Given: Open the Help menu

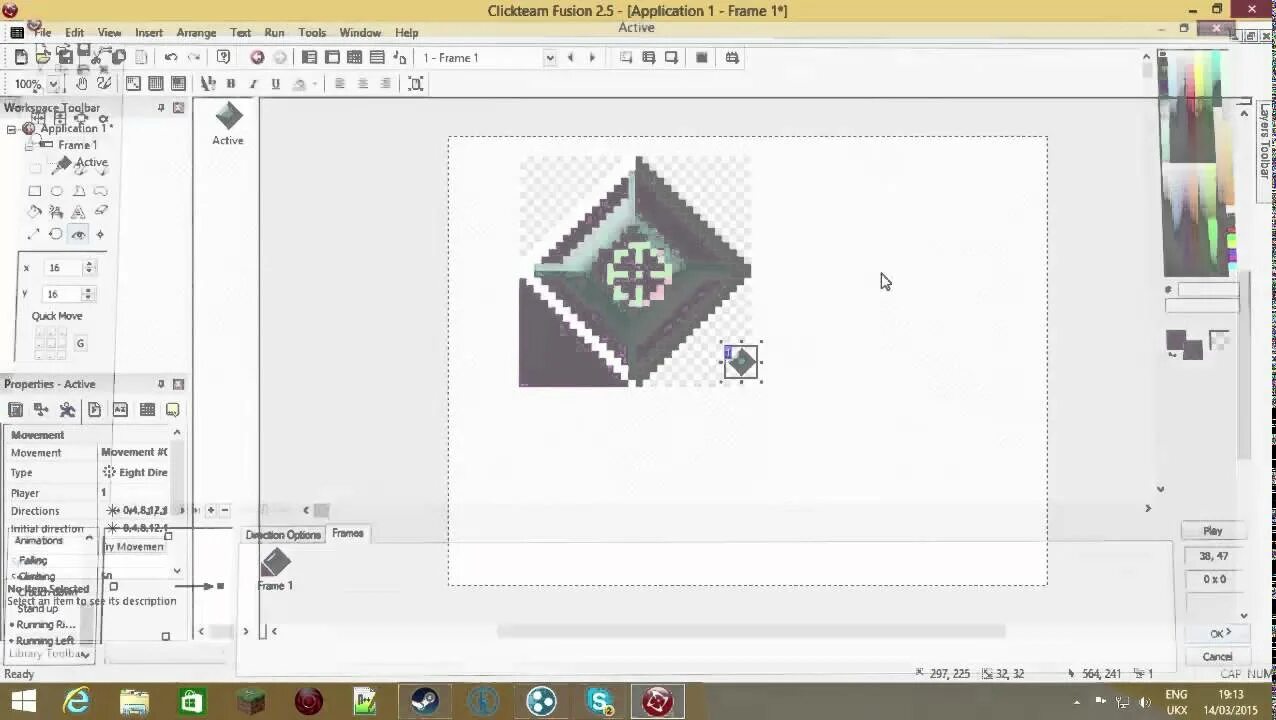Looking at the screenshot, I should click(x=406, y=32).
